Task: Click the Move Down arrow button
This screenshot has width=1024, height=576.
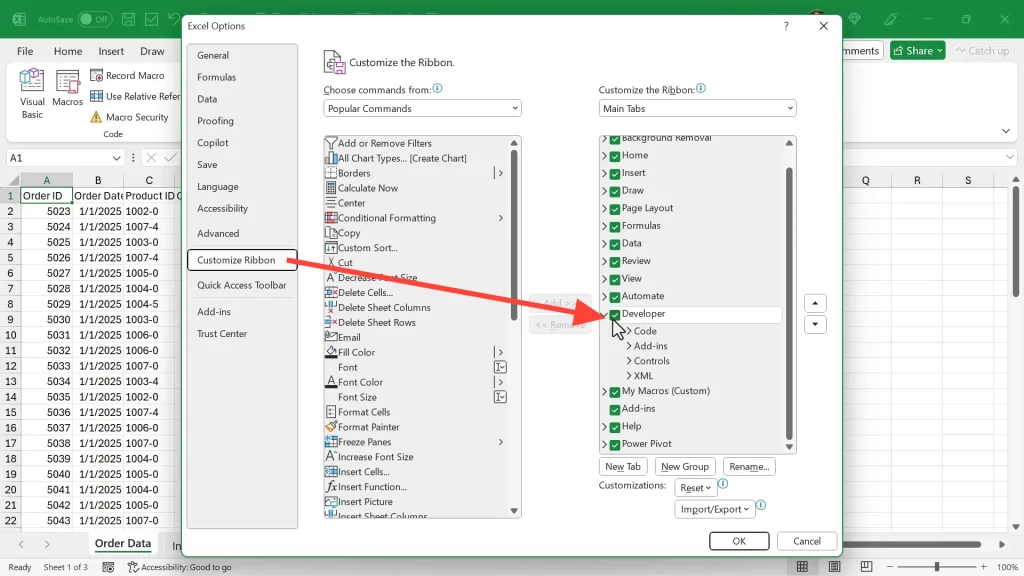Action: click(815, 324)
